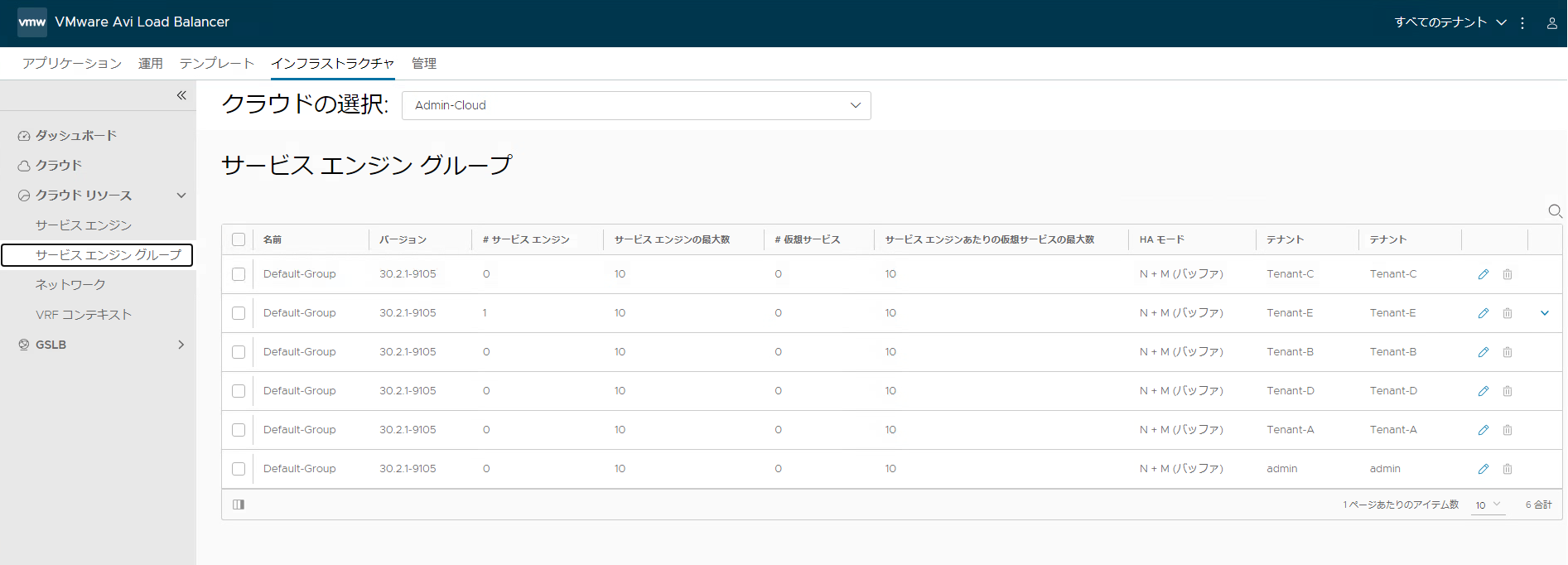Click the VMware vmw logo icon
This screenshot has width=1568, height=565.
tap(31, 22)
